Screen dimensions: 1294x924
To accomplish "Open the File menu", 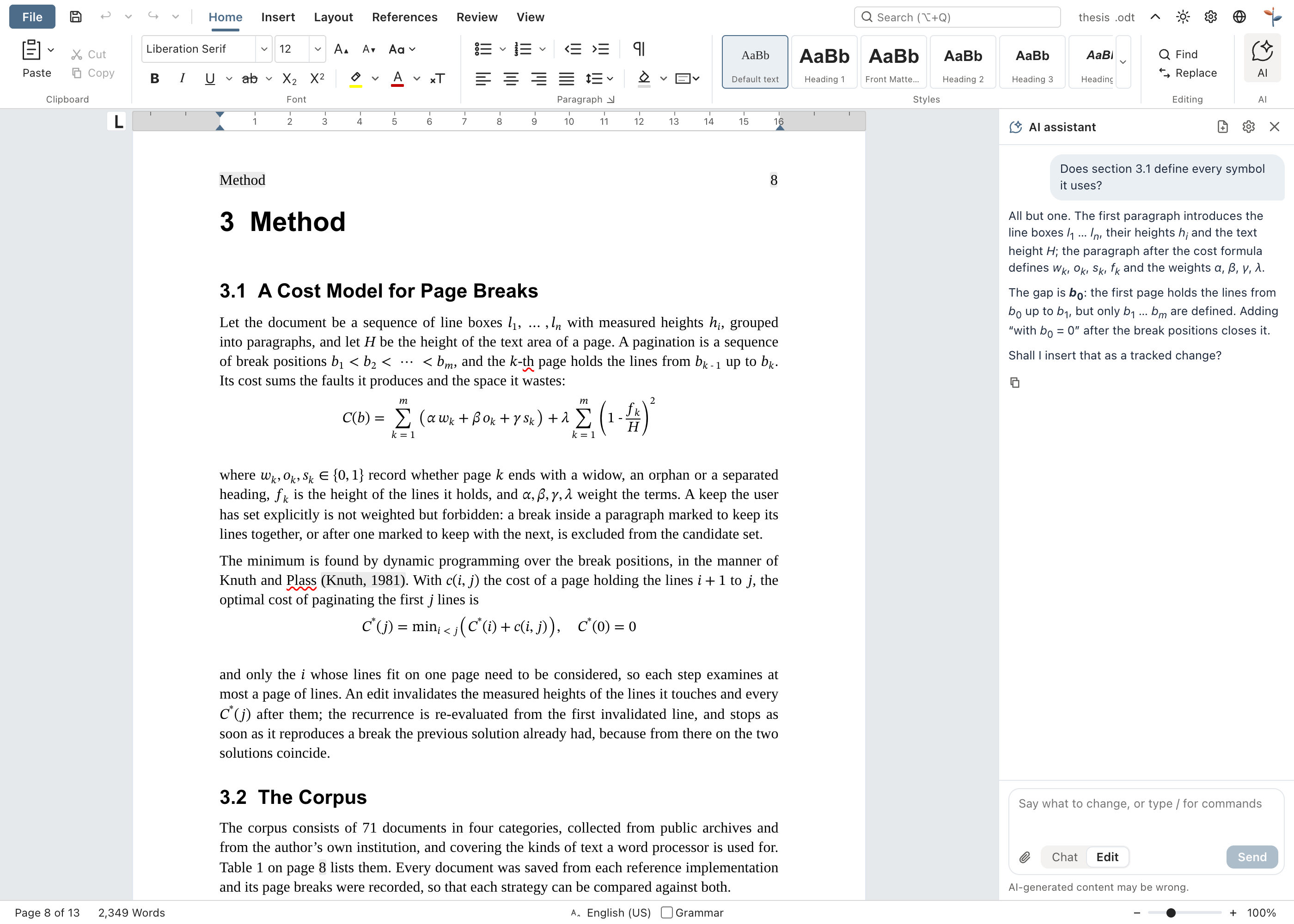I will (x=32, y=17).
